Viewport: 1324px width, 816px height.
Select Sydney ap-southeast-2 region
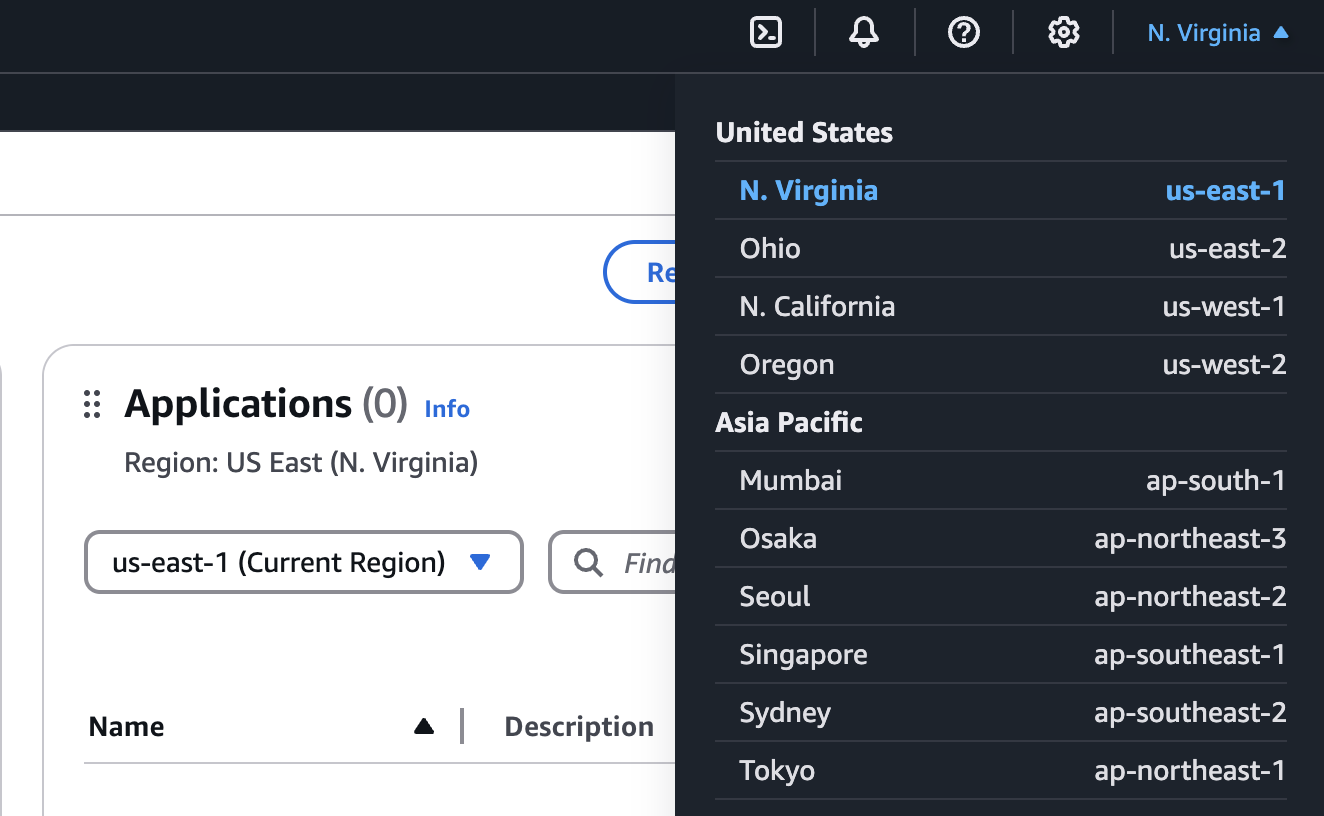[1000, 713]
